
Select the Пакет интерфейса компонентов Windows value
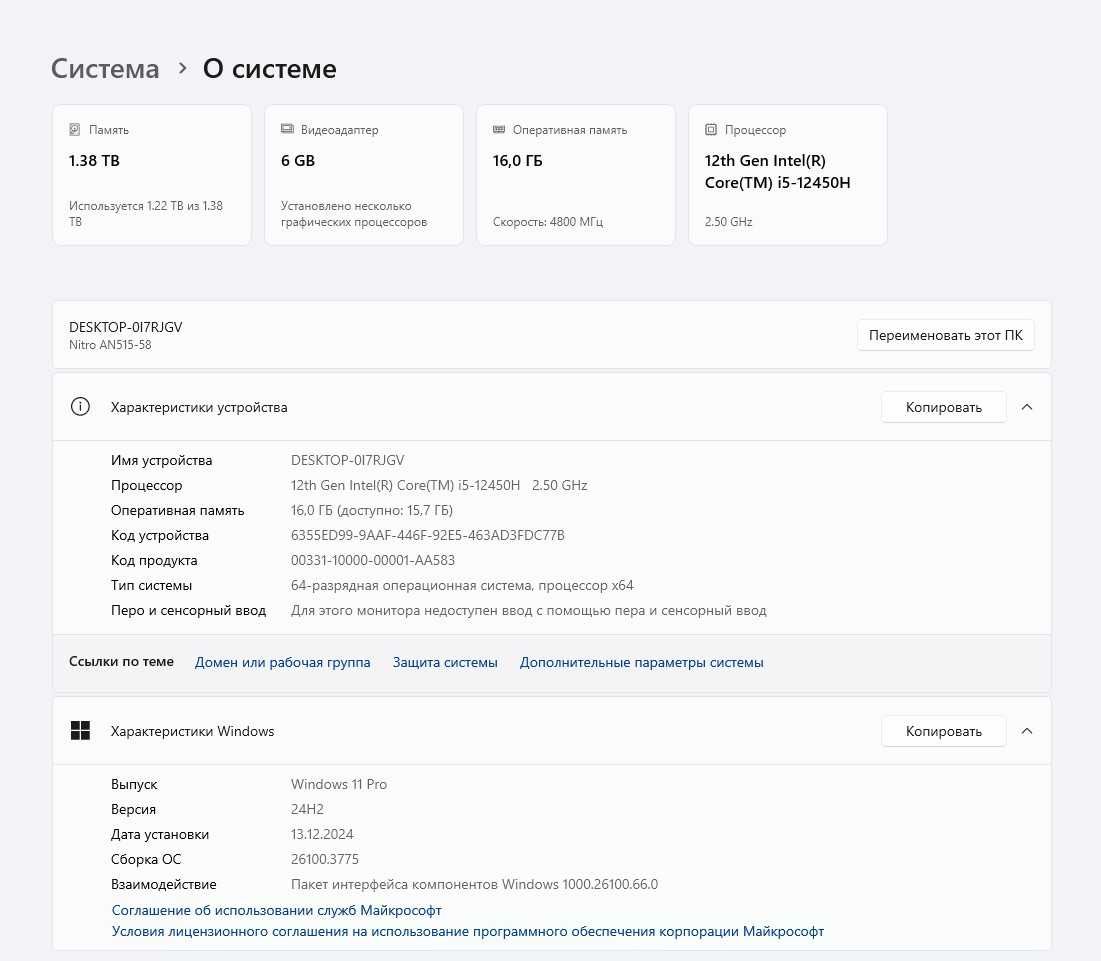click(x=474, y=884)
